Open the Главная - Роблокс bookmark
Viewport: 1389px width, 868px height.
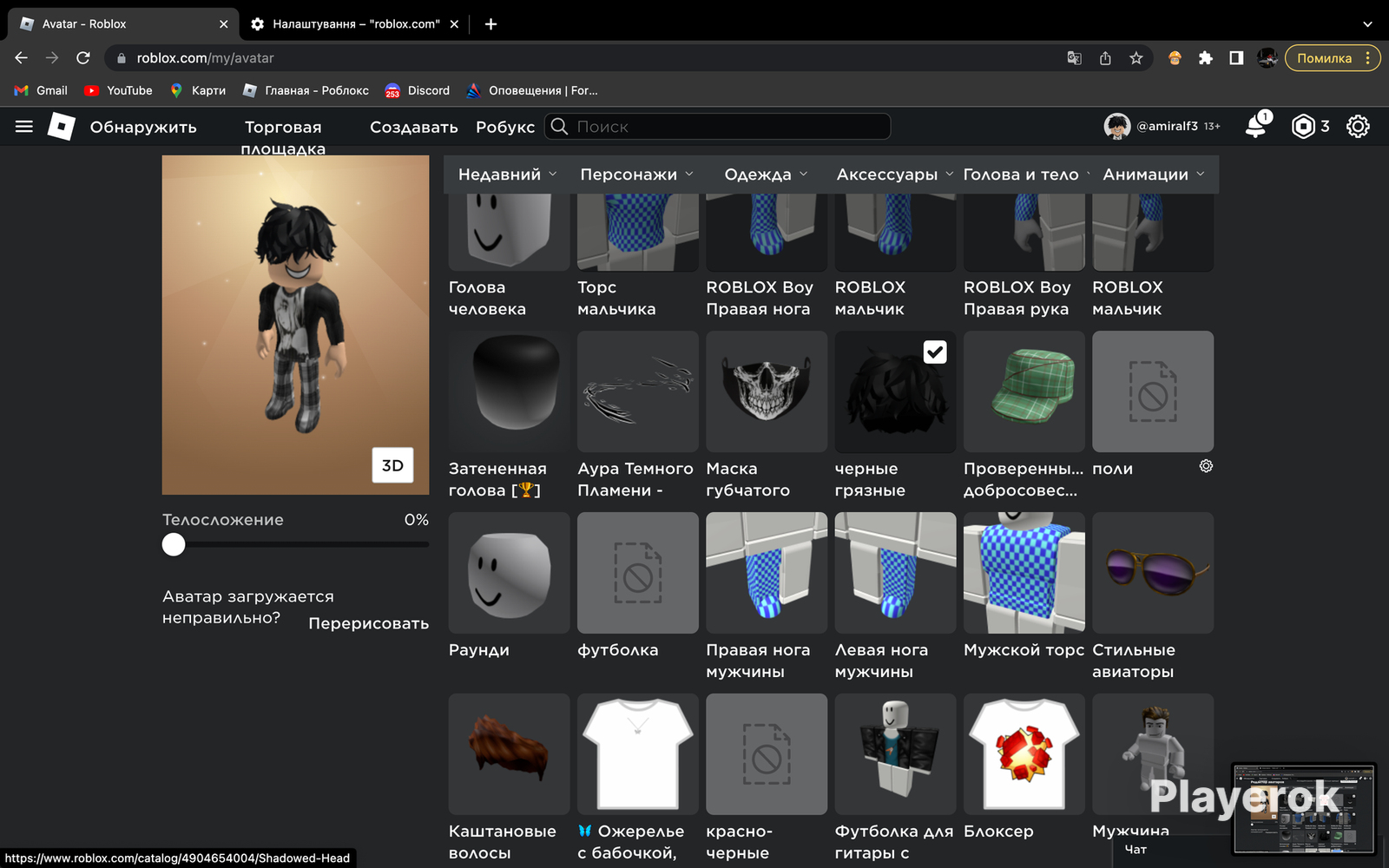pos(306,90)
